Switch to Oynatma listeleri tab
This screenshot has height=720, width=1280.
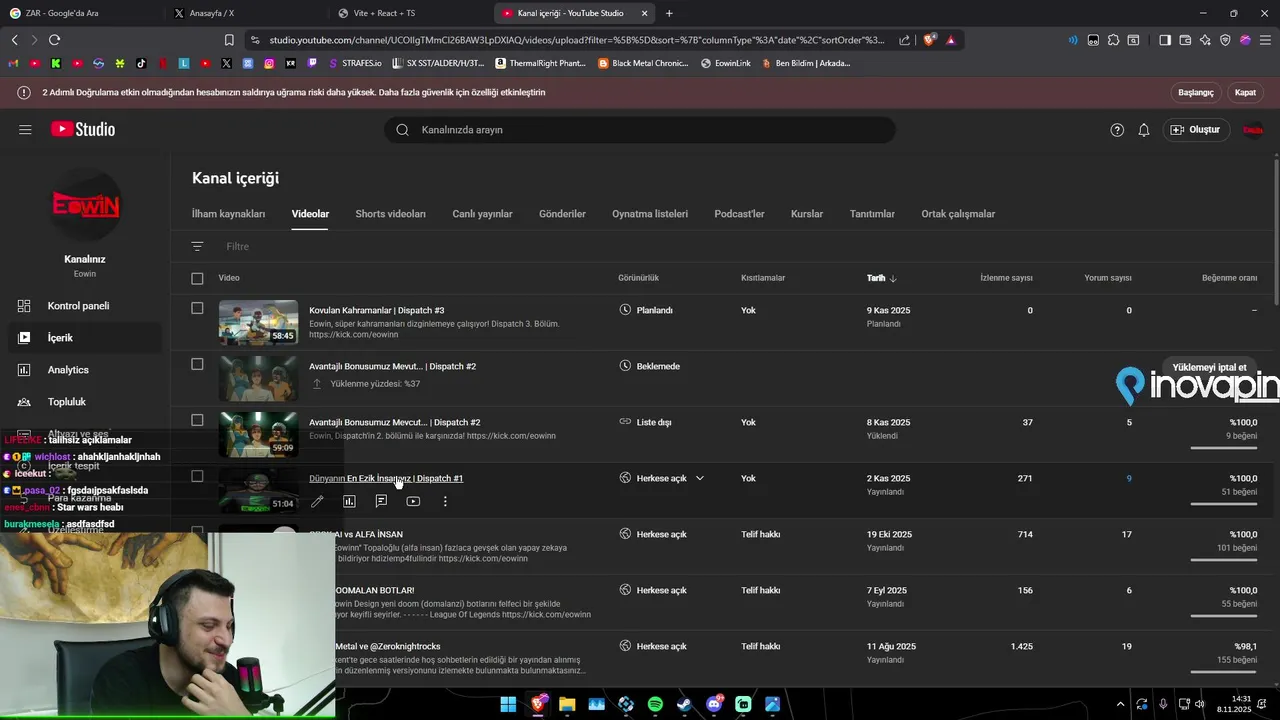pyautogui.click(x=650, y=214)
